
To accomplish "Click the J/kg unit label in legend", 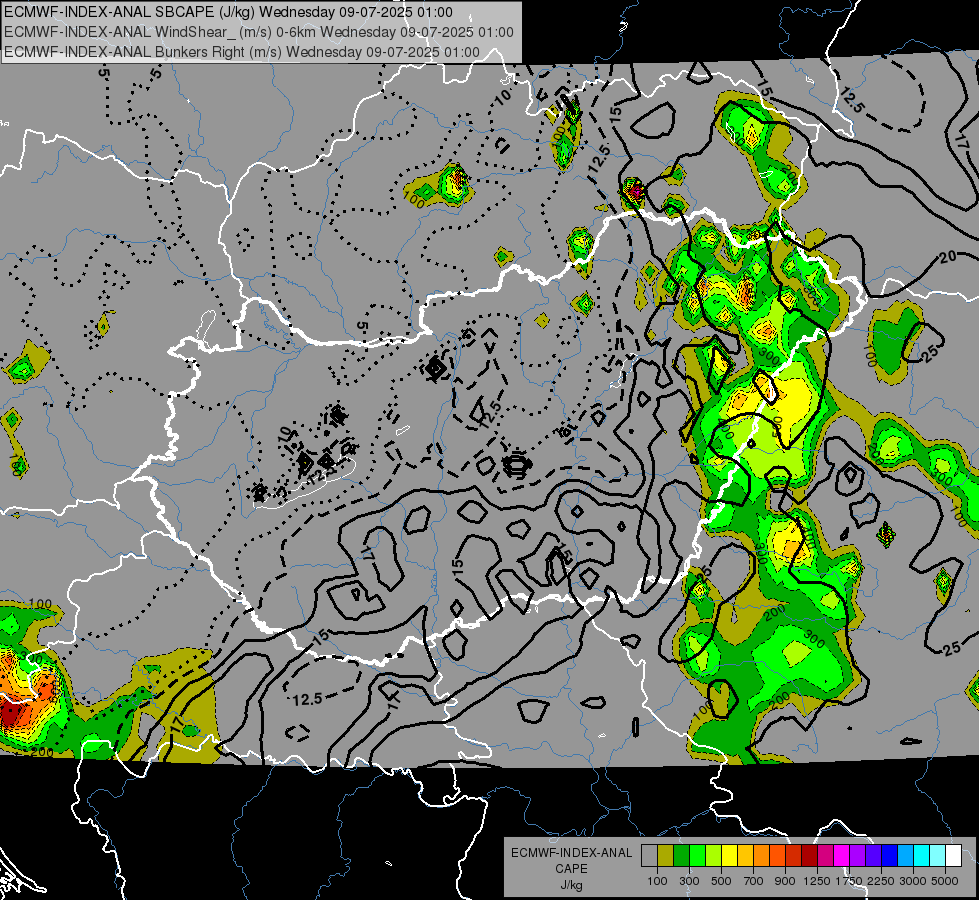I will point(571,885).
